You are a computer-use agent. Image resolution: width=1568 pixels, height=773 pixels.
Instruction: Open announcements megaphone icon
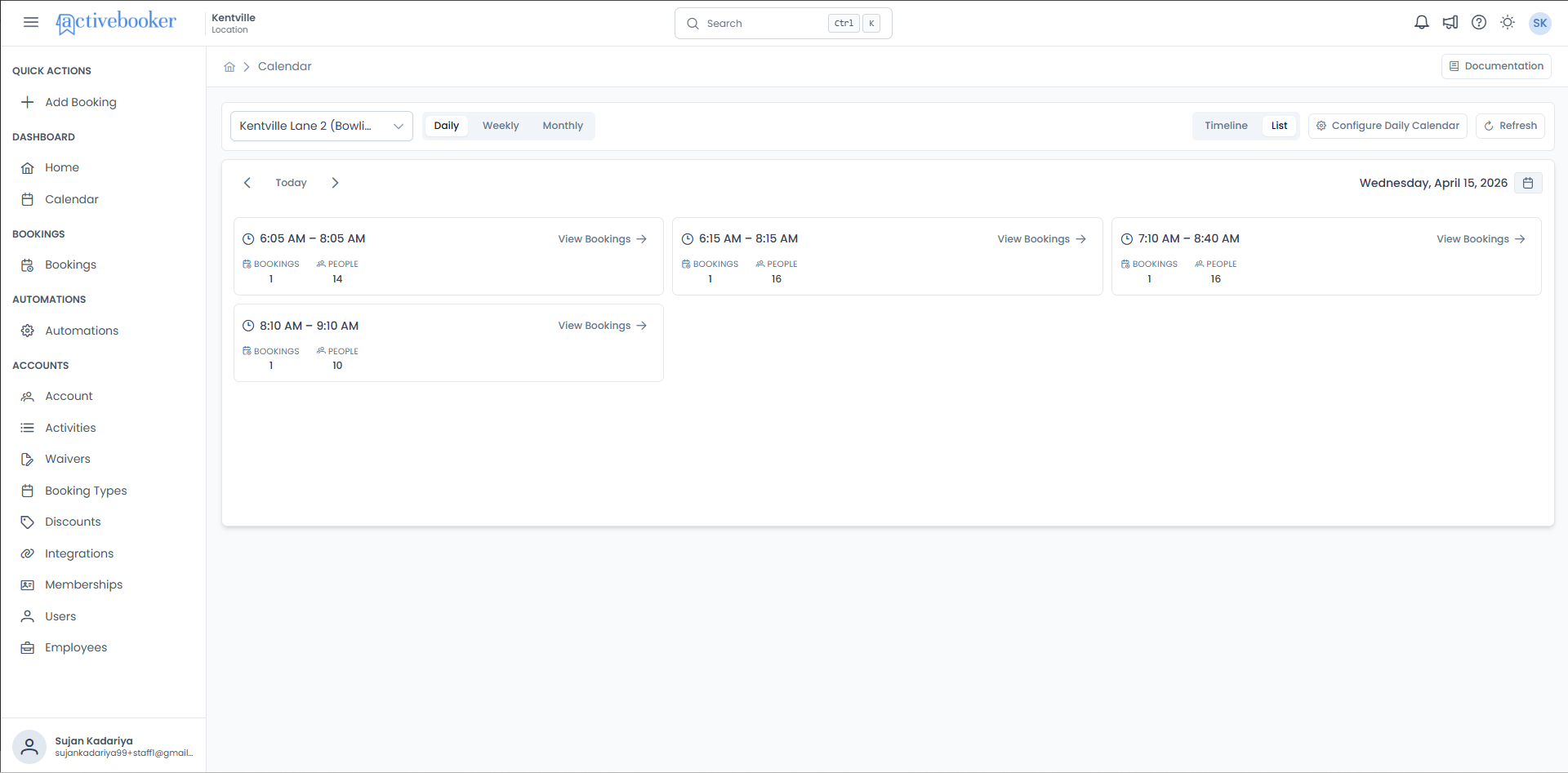coord(1450,23)
